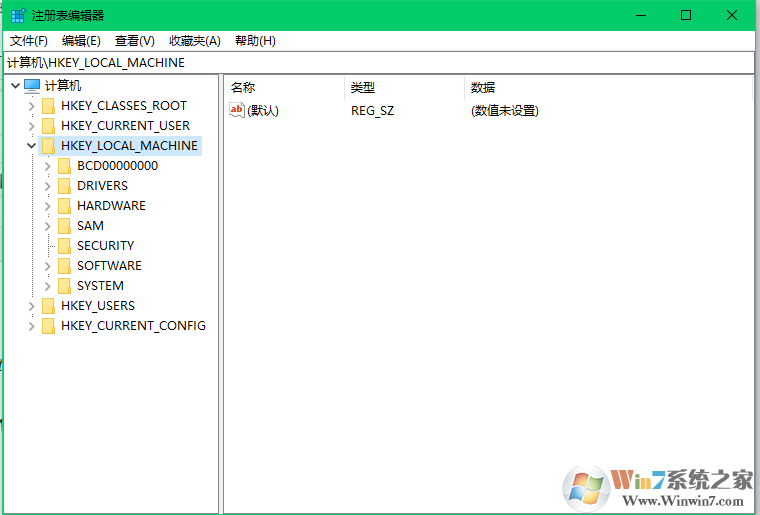Image resolution: width=760 pixels, height=515 pixels.
Task: Click the SOFTWARE key folder icon
Action: tap(64, 266)
